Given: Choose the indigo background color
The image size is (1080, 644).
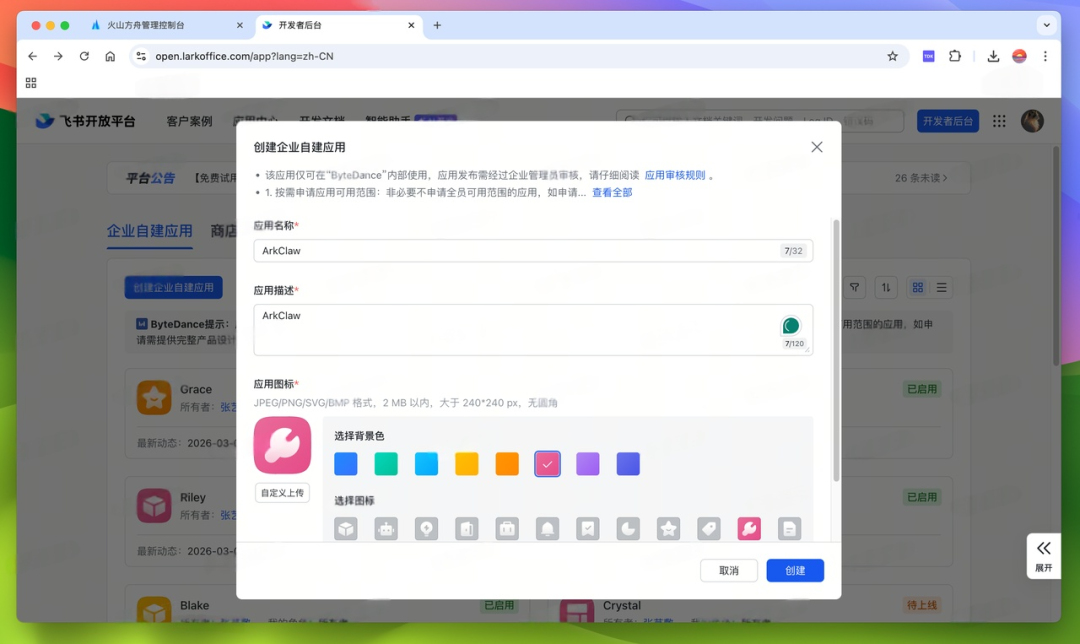Looking at the screenshot, I should click(x=628, y=464).
